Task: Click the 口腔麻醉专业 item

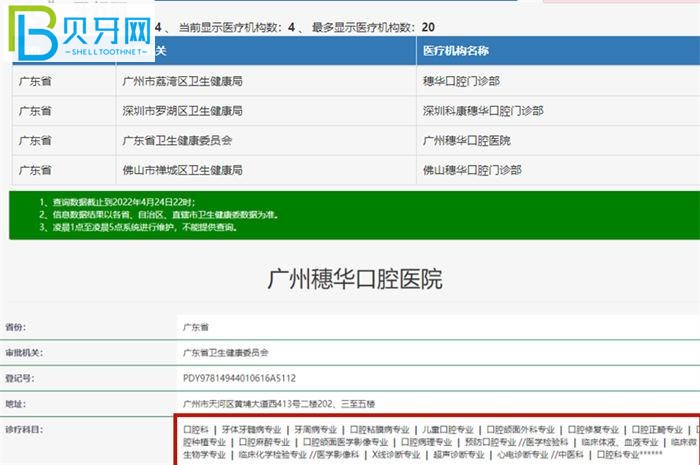Action: [x=264, y=442]
